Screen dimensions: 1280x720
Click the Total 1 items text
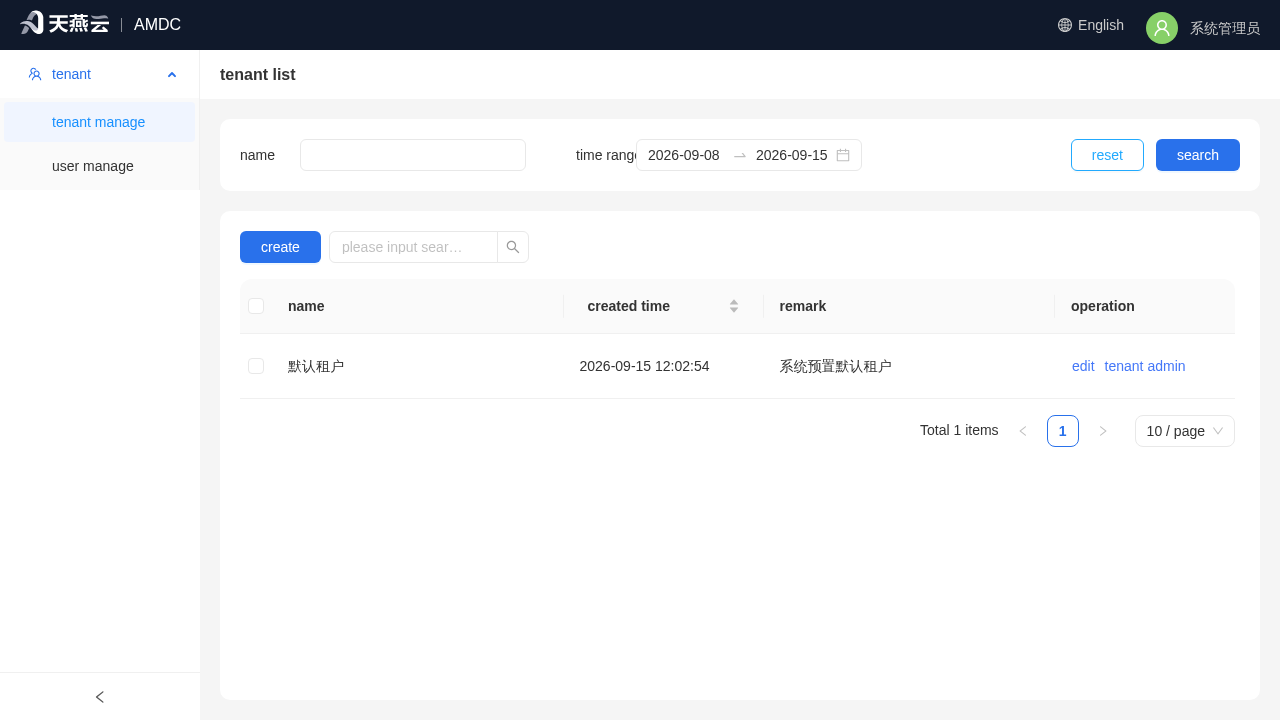coord(959,430)
